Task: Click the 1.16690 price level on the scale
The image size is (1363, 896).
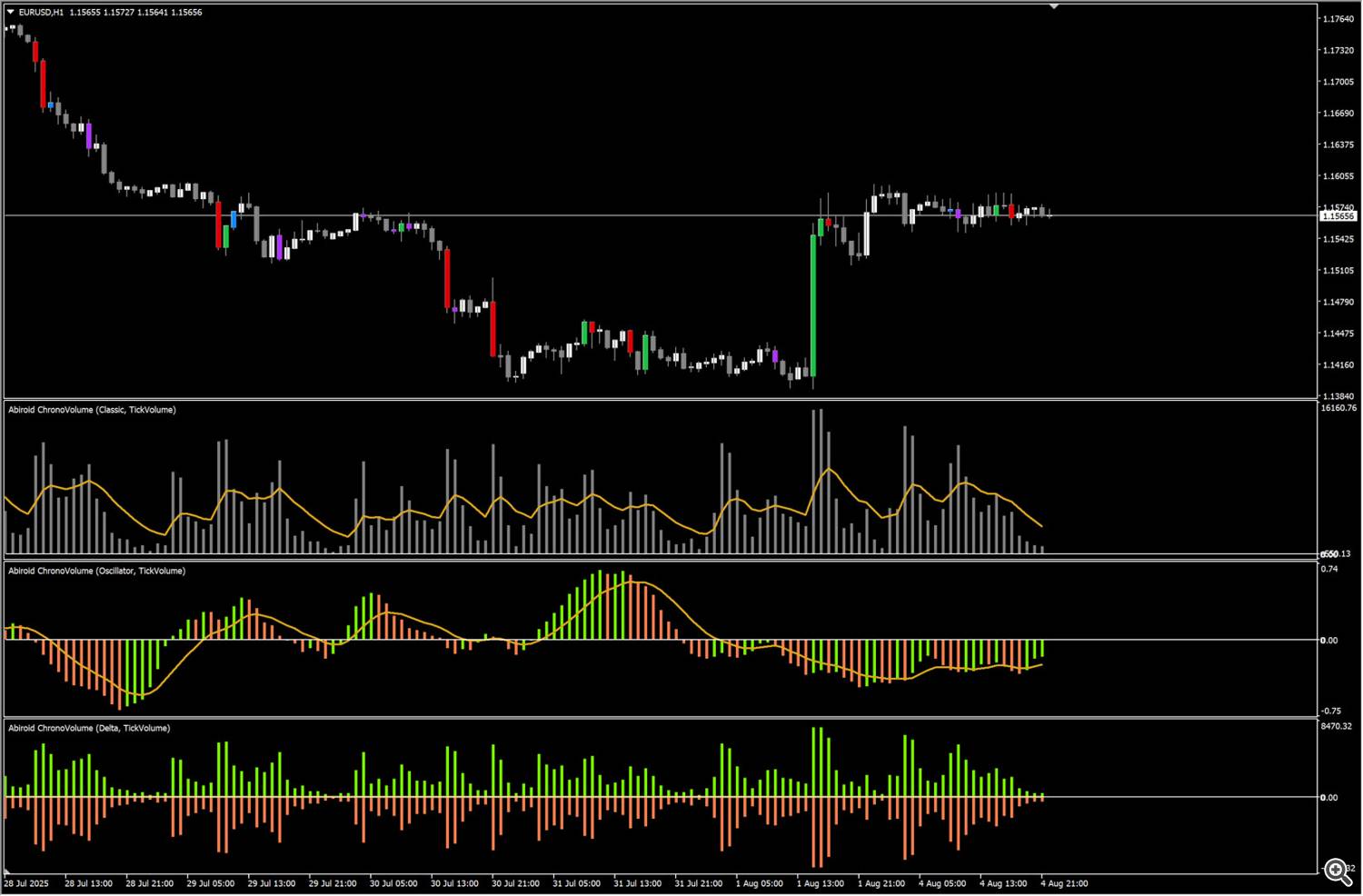Action: click(x=1338, y=114)
